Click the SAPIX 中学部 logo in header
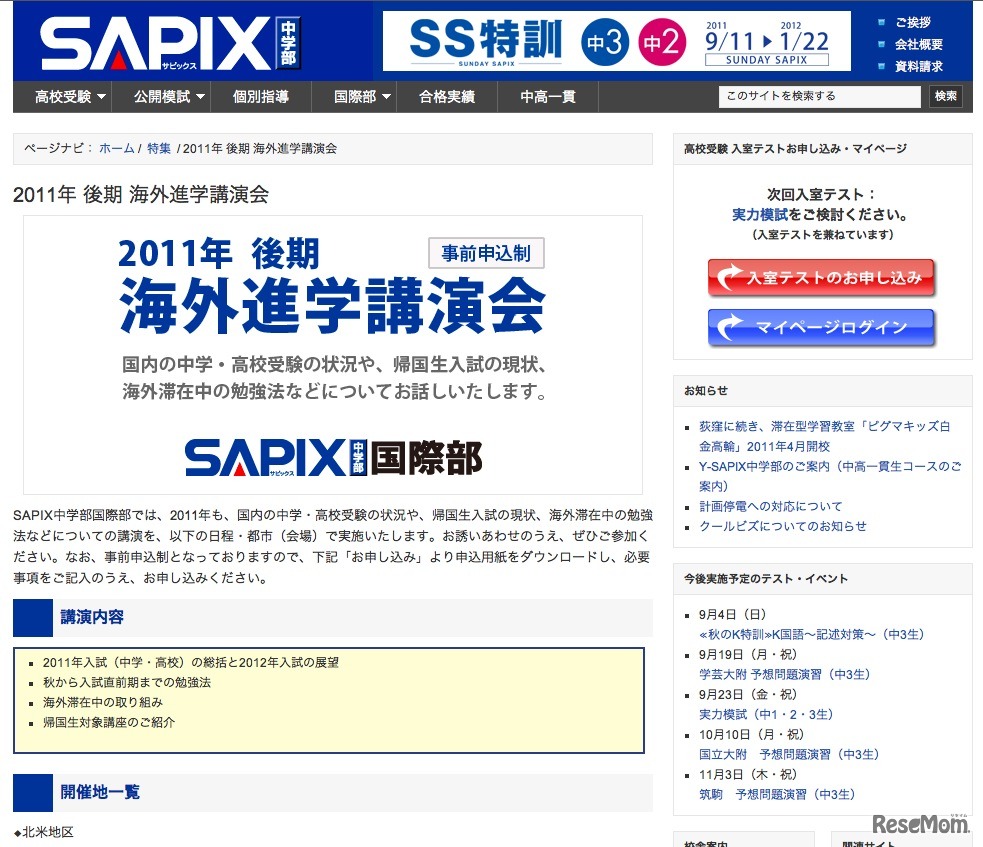 [169, 43]
